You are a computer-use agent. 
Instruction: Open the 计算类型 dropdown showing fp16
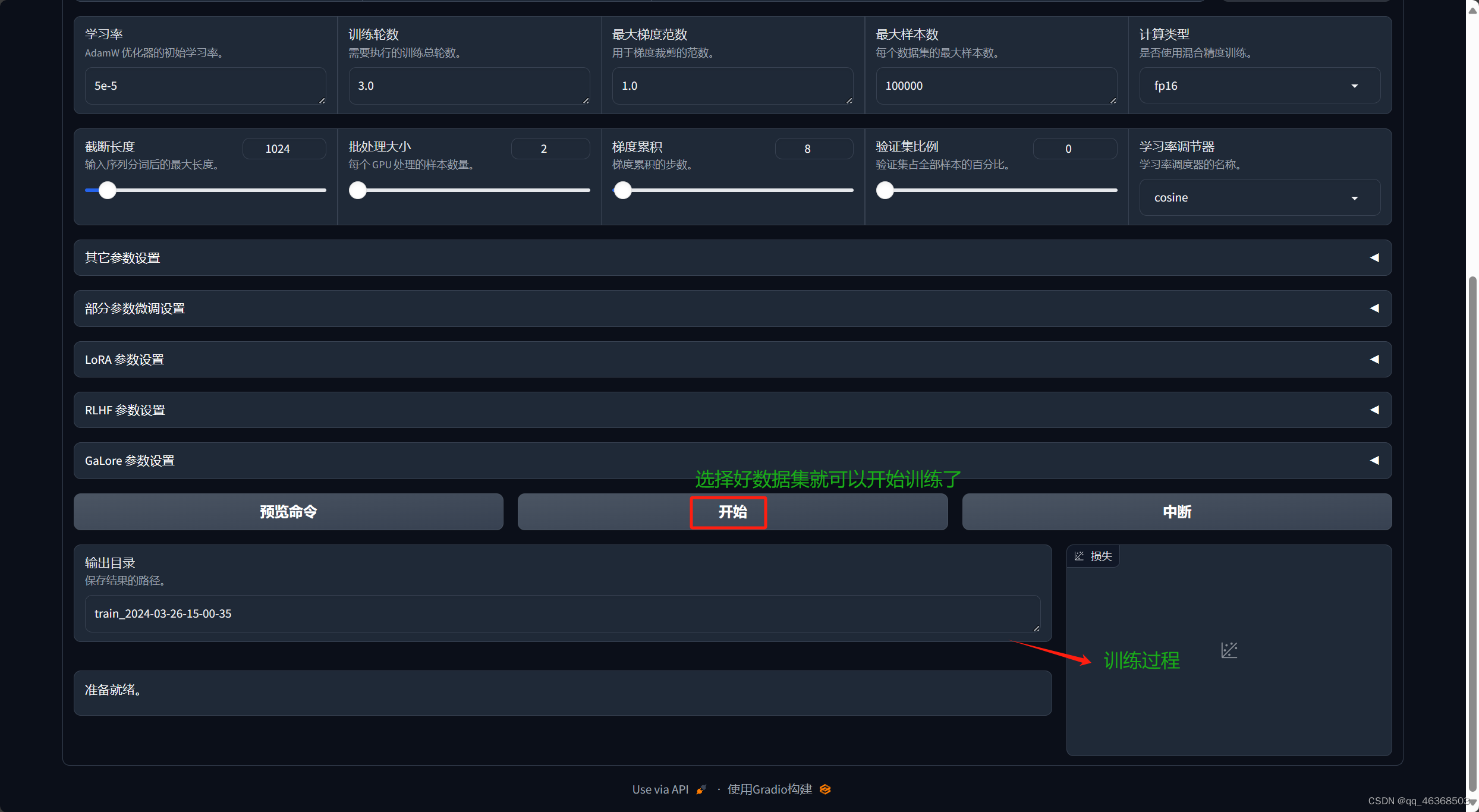point(1260,86)
